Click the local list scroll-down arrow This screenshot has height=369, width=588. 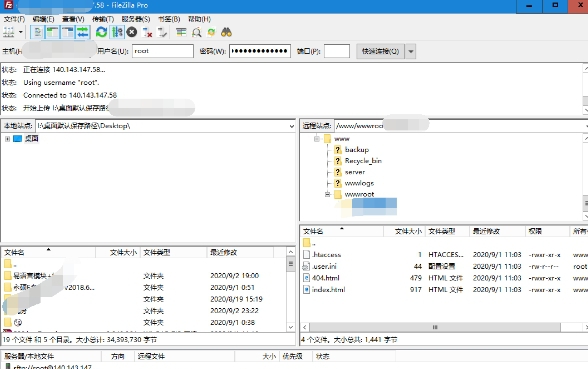291,327
